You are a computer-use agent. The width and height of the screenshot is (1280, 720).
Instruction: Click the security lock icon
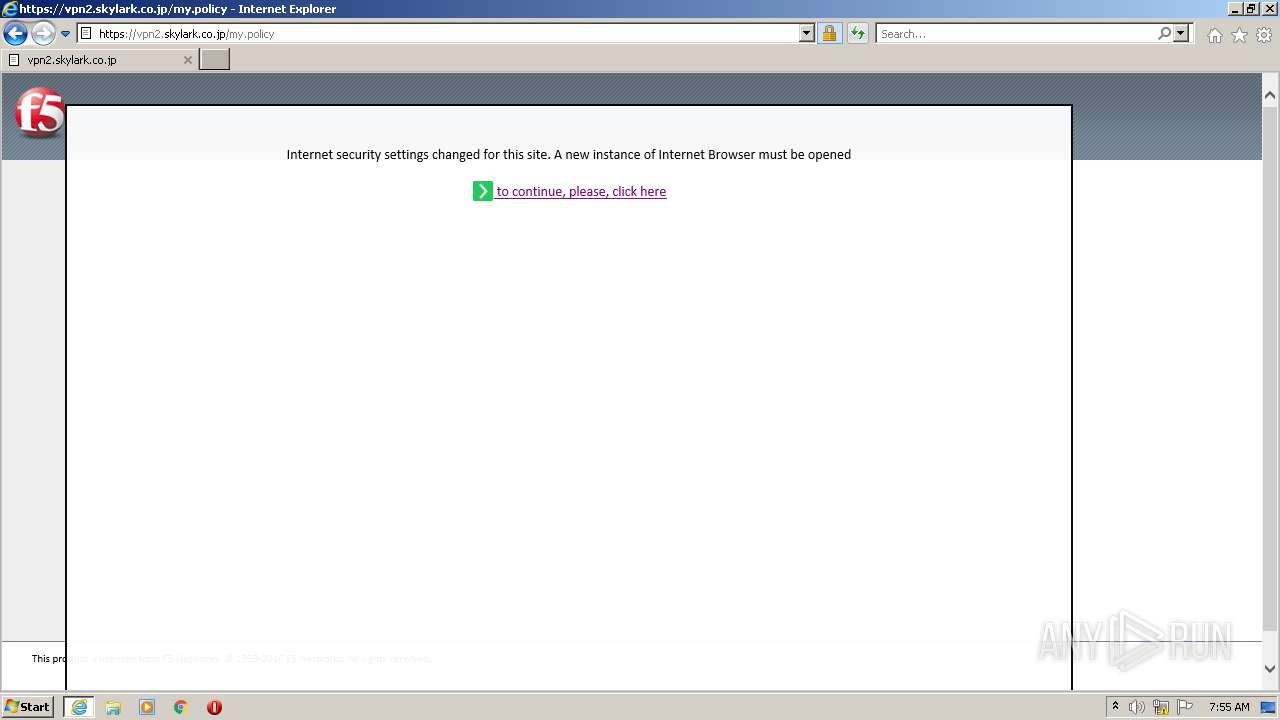[x=829, y=33]
